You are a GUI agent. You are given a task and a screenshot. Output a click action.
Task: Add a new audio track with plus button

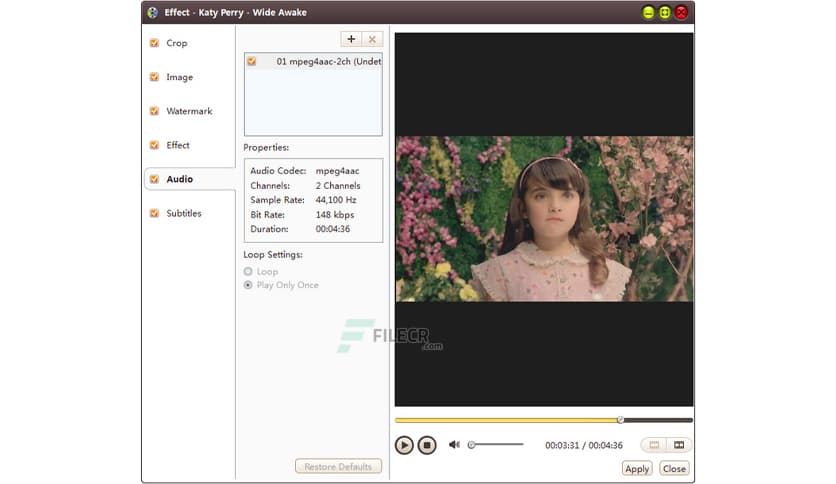(x=351, y=39)
